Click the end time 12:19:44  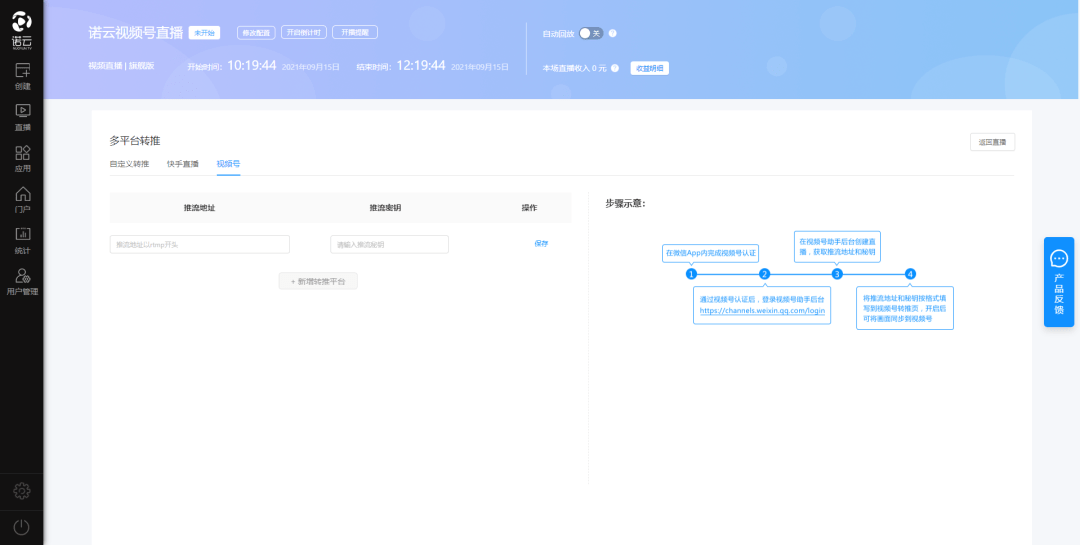pos(421,65)
